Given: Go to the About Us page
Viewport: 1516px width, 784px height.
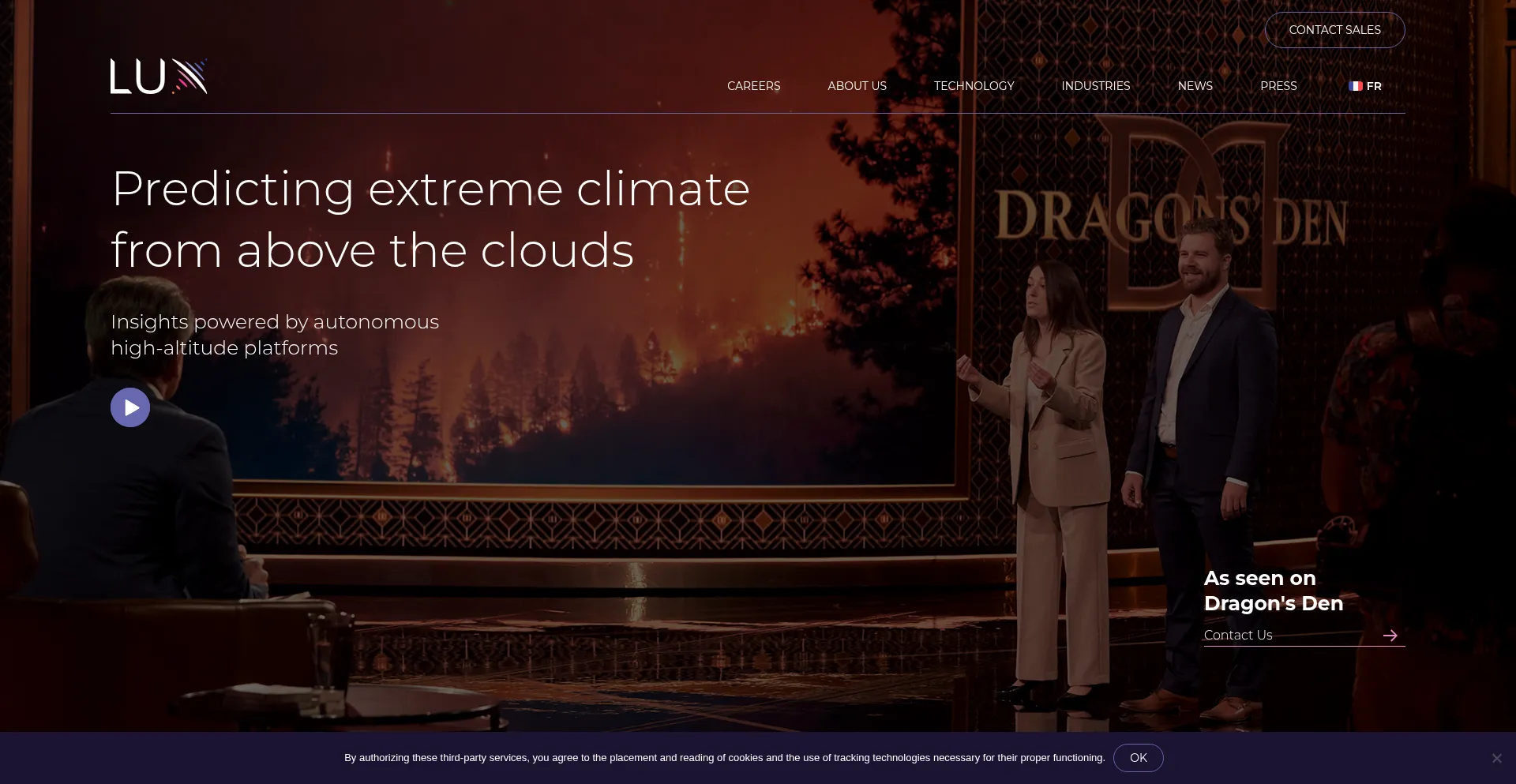Looking at the screenshot, I should (x=857, y=86).
